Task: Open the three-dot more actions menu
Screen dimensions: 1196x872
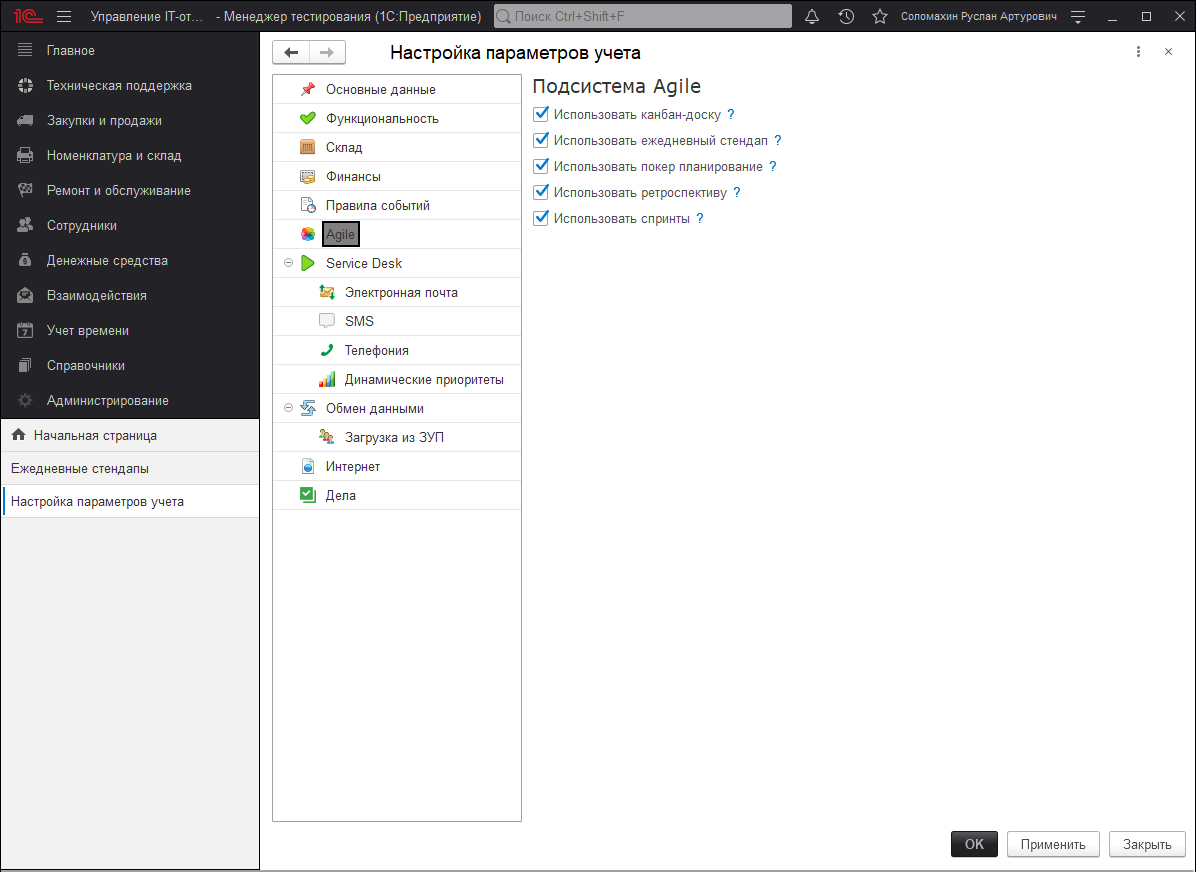Action: (x=1138, y=52)
